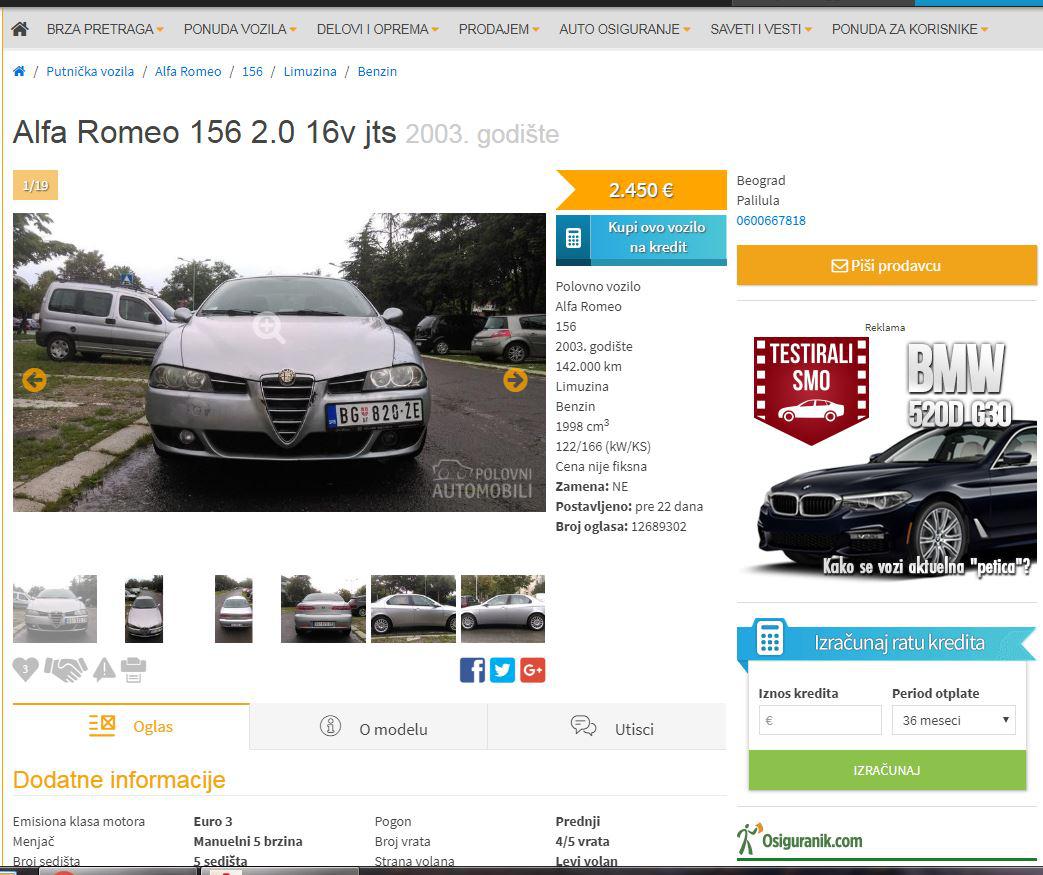
Task: Print the listing with printer icon
Action: [133, 669]
